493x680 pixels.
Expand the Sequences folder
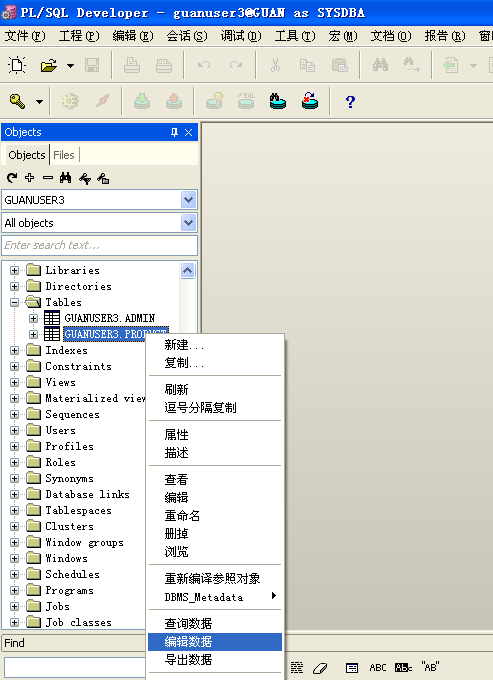[14, 415]
